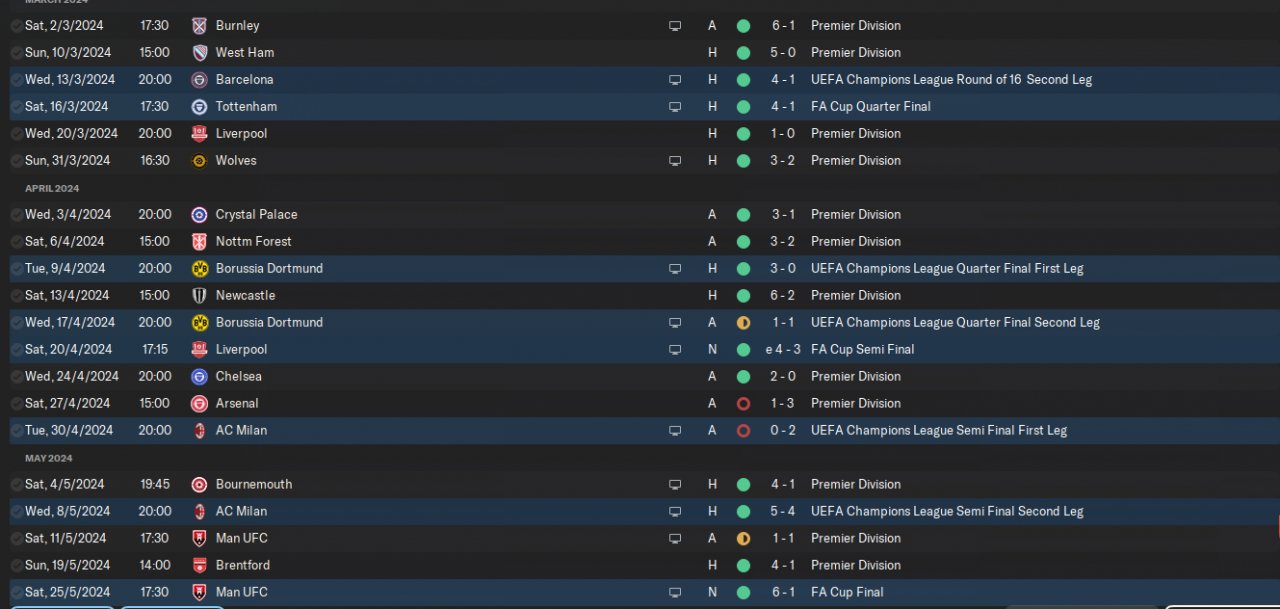Toggle the checkmark beside Wed 13/3/2024 fixture

pos(17,79)
